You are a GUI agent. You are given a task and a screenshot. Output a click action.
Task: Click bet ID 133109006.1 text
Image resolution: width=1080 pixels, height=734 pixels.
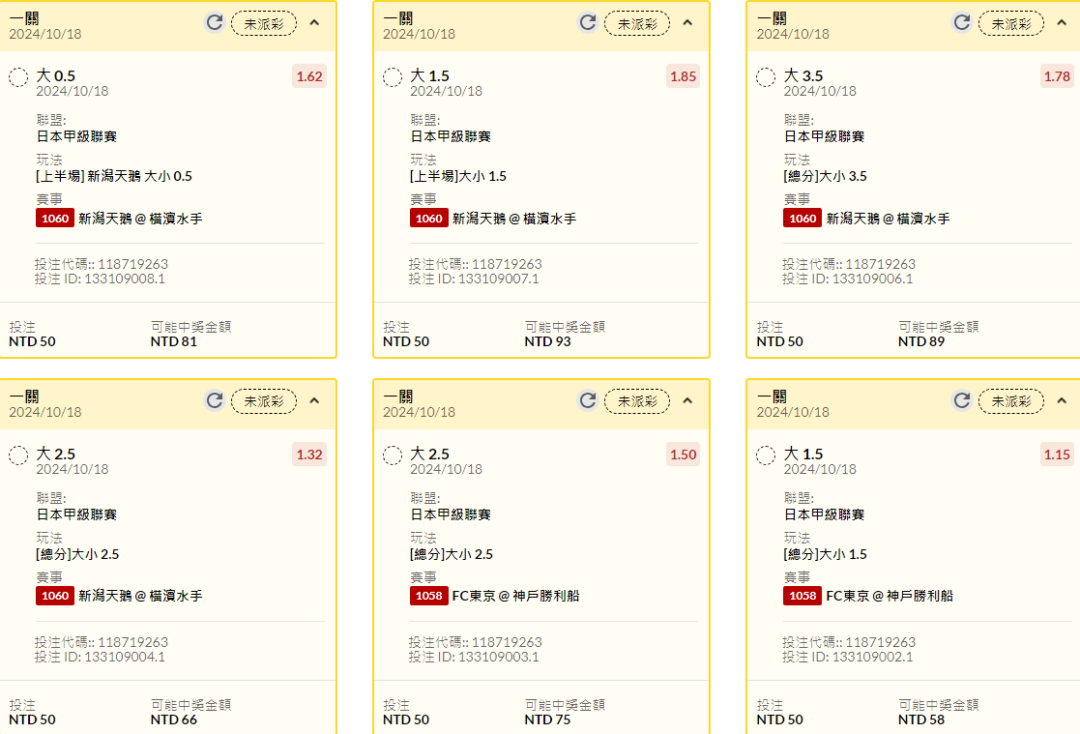[847, 279]
